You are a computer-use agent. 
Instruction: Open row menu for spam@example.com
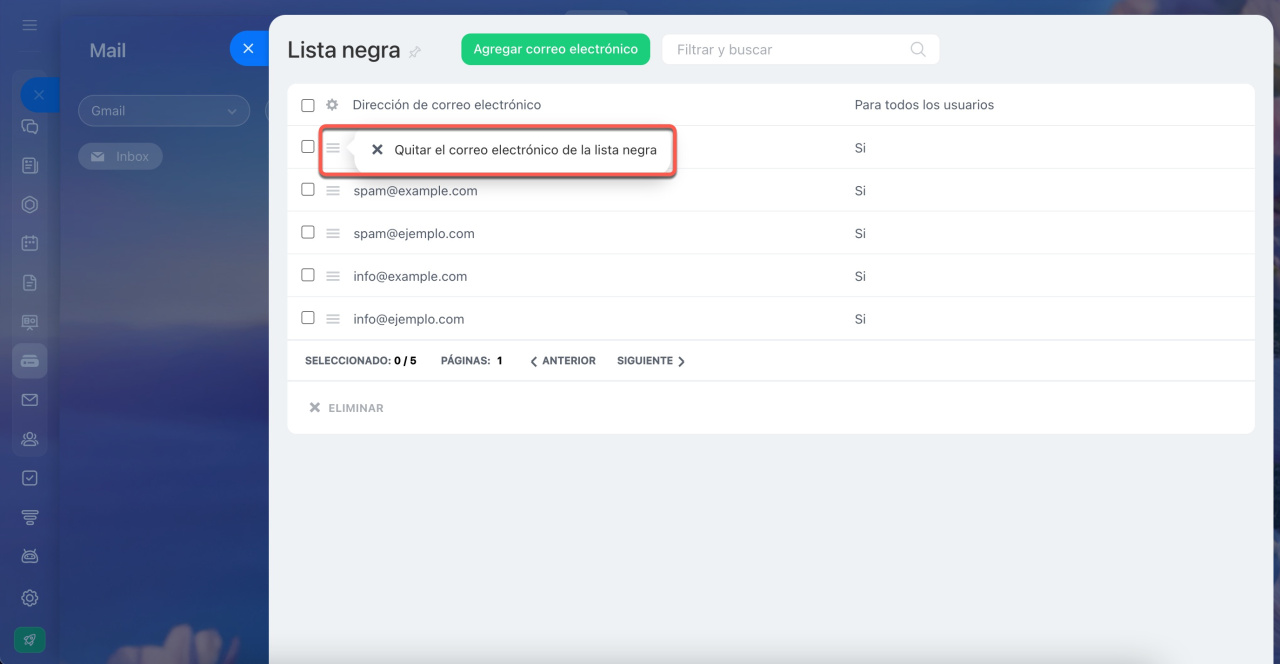(x=333, y=191)
